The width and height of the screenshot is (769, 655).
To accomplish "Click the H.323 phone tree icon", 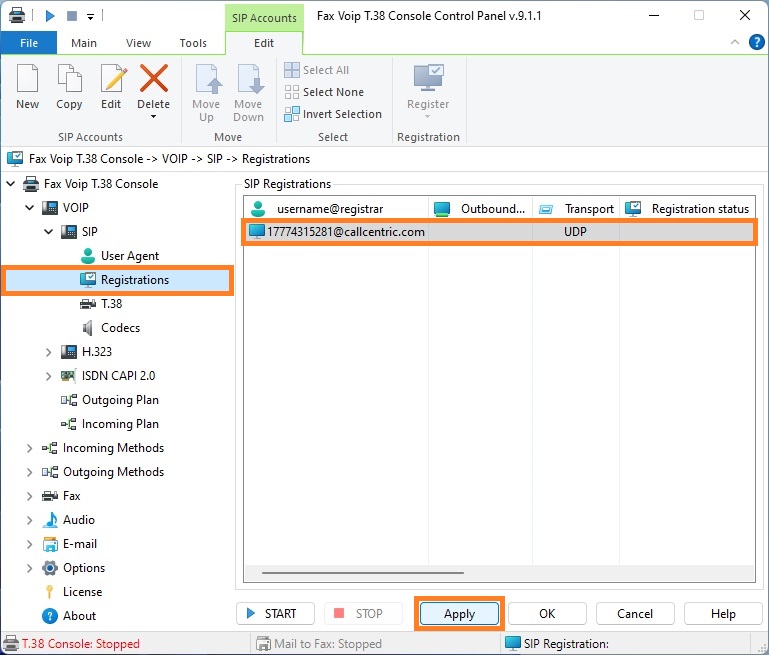I will click(69, 352).
